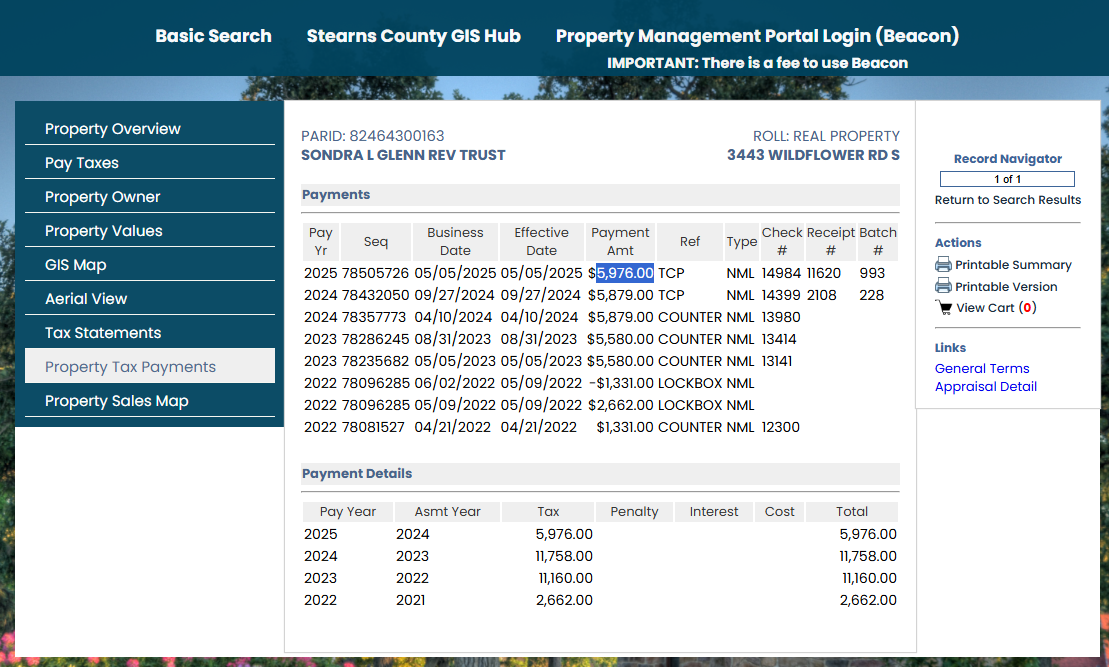Image resolution: width=1109 pixels, height=667 pixels.
Task: Select Property Owner from the sidebar
Action: pos(103,197)
